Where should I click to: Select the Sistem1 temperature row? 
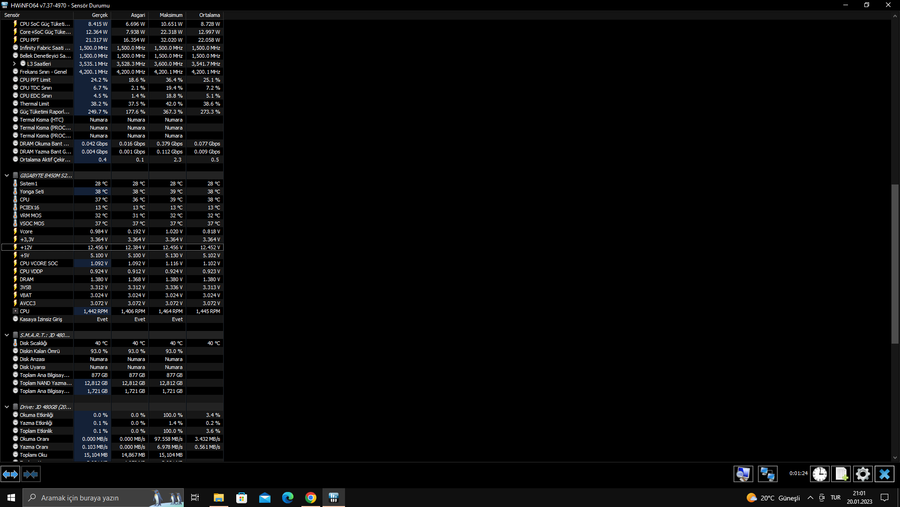click(112, 183)
